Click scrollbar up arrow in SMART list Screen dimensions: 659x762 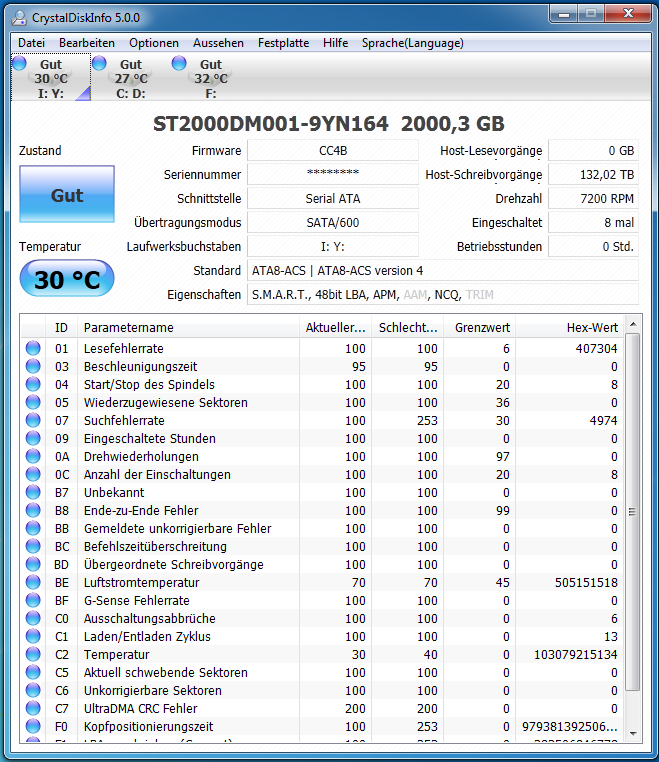pyautogui.click(x=633, y=324)
